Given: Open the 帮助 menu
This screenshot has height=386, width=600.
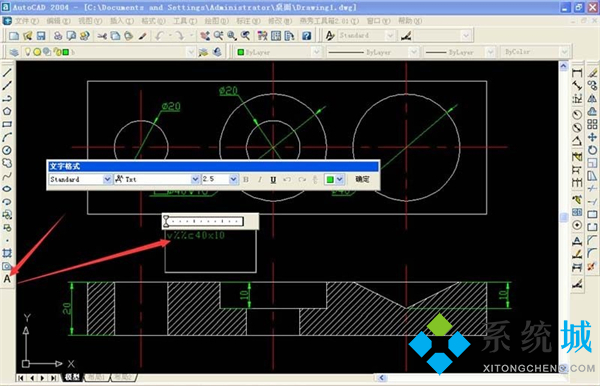Looking at the screenshot, I should pos(410,21).
